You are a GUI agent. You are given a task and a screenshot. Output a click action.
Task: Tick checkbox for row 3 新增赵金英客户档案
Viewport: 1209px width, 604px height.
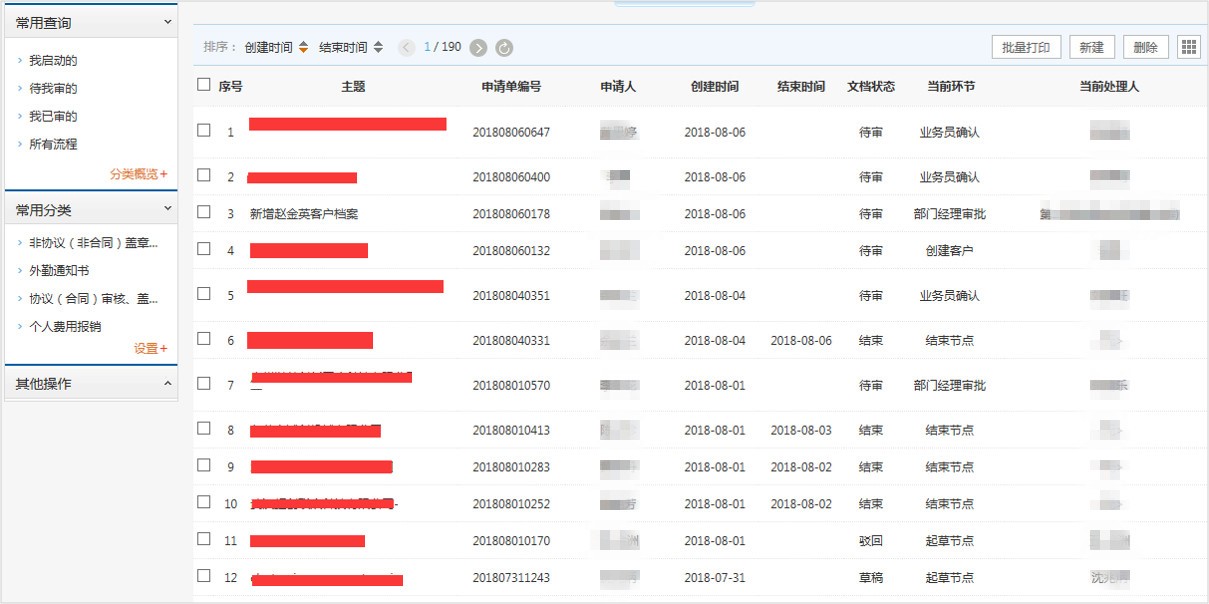coord(204,212)
